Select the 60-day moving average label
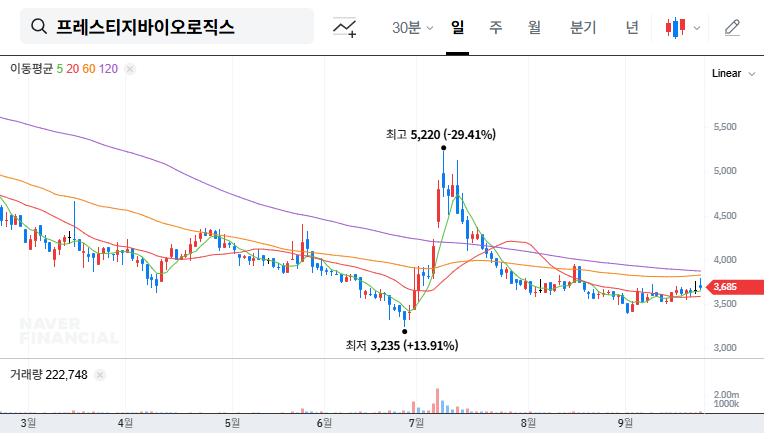 tap(89, 69)
